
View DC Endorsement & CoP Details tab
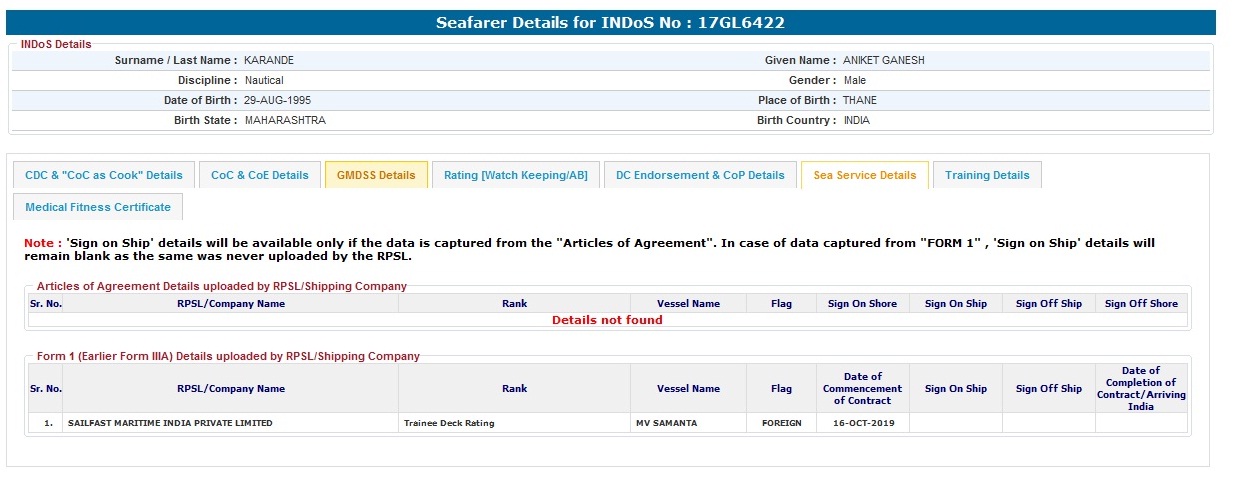pyautogui.click(x=700, y=175)
